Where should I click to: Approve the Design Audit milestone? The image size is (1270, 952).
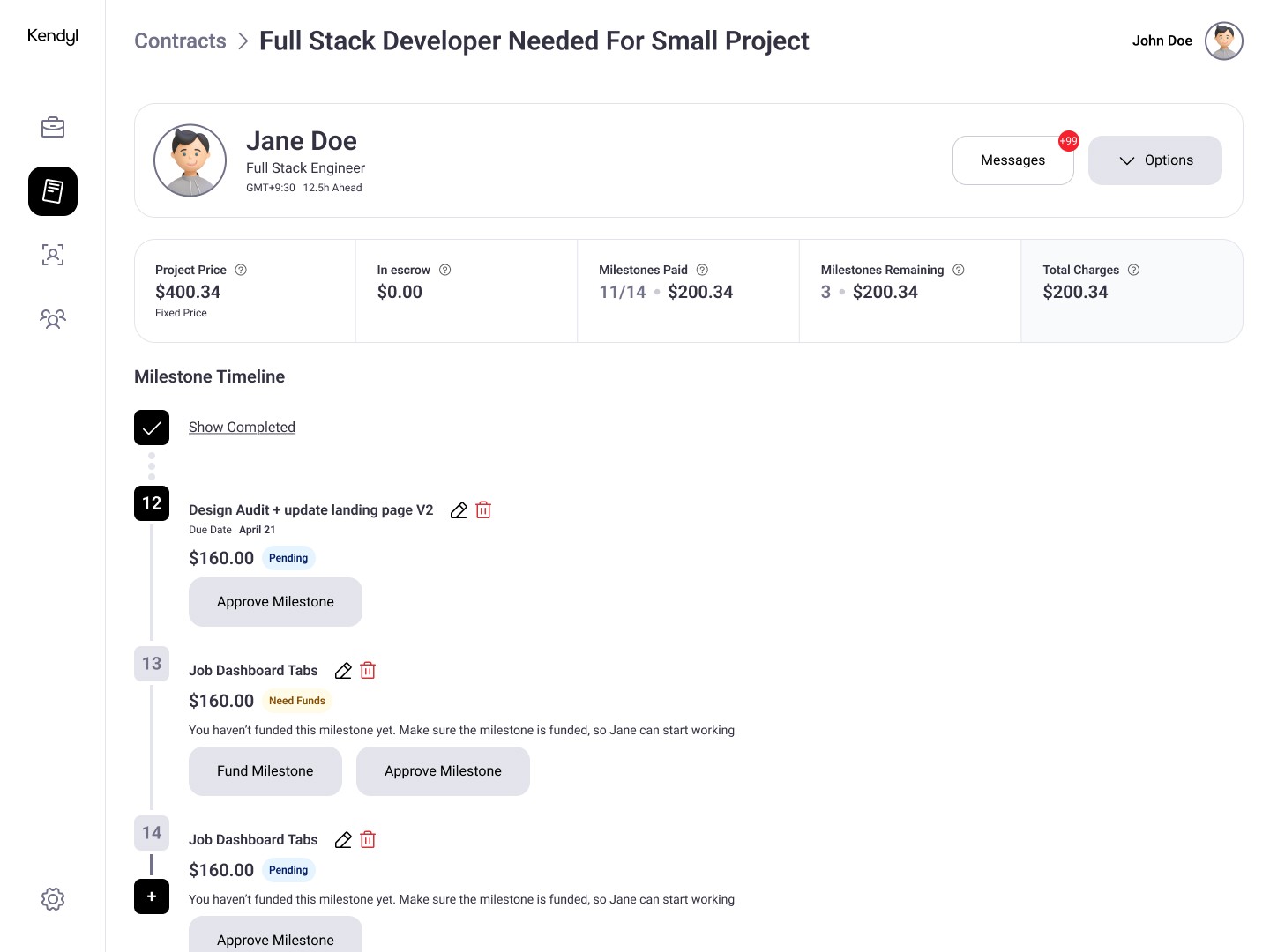click(x=275, y=602)
